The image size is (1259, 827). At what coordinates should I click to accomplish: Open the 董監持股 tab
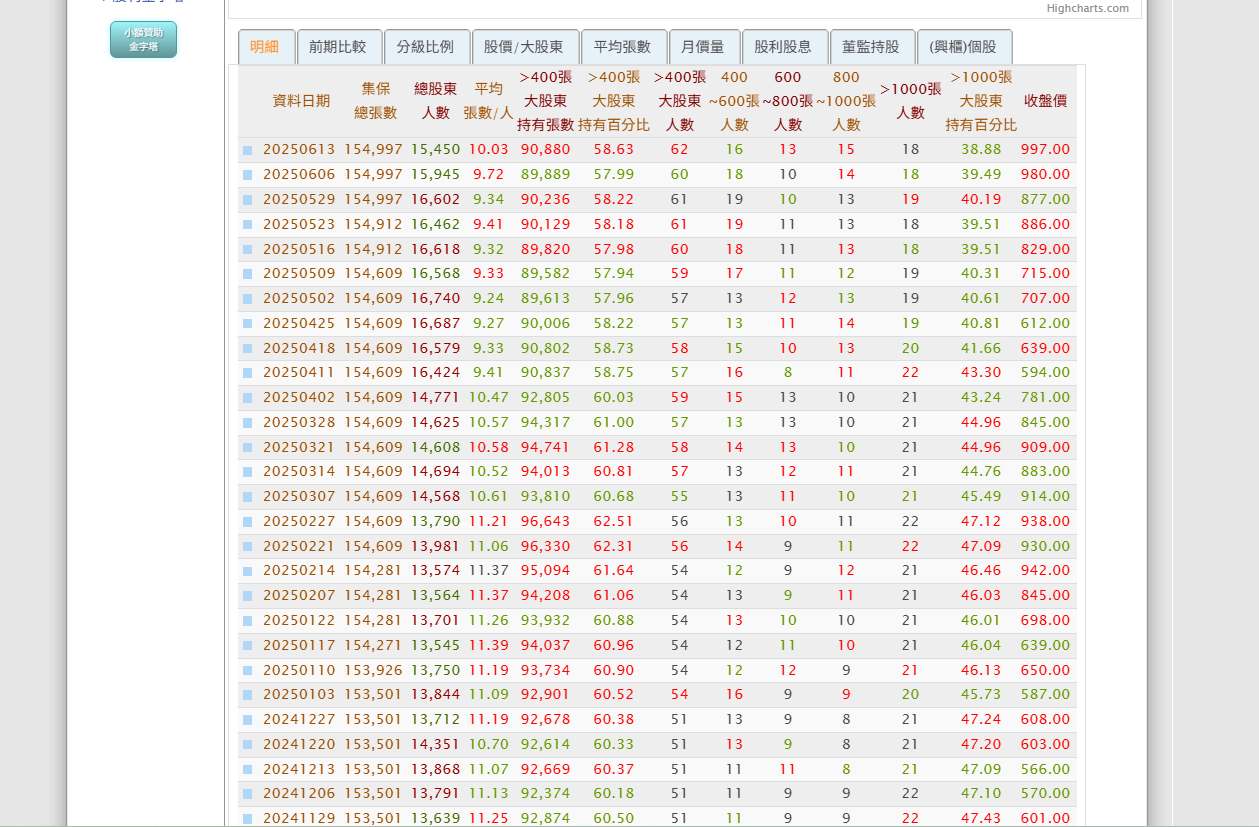click(872, 46)
